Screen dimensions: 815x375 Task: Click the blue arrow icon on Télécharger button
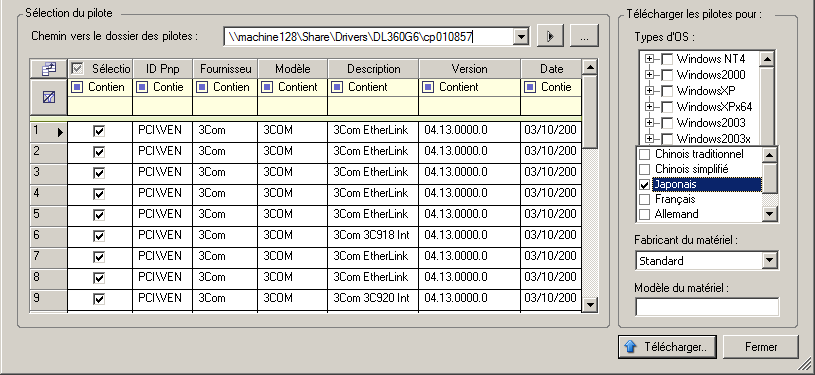(x=631, y=347)
